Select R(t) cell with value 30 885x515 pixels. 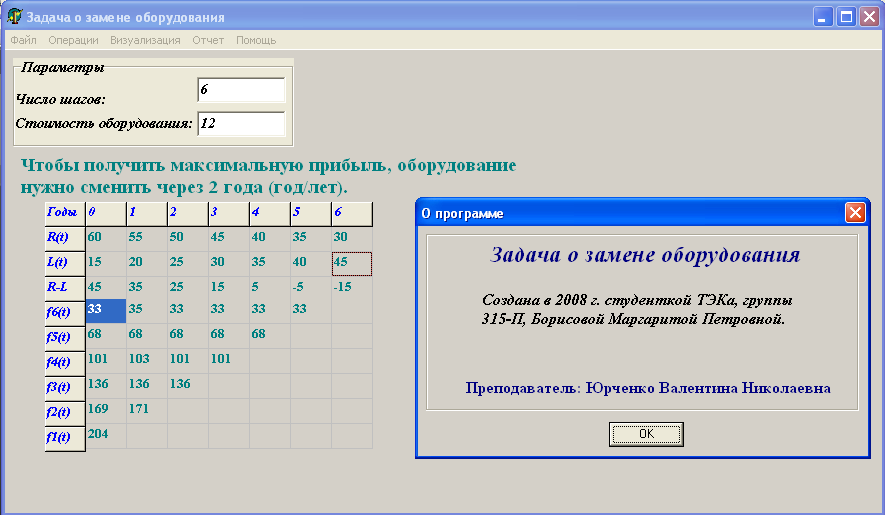click(352, 239)
